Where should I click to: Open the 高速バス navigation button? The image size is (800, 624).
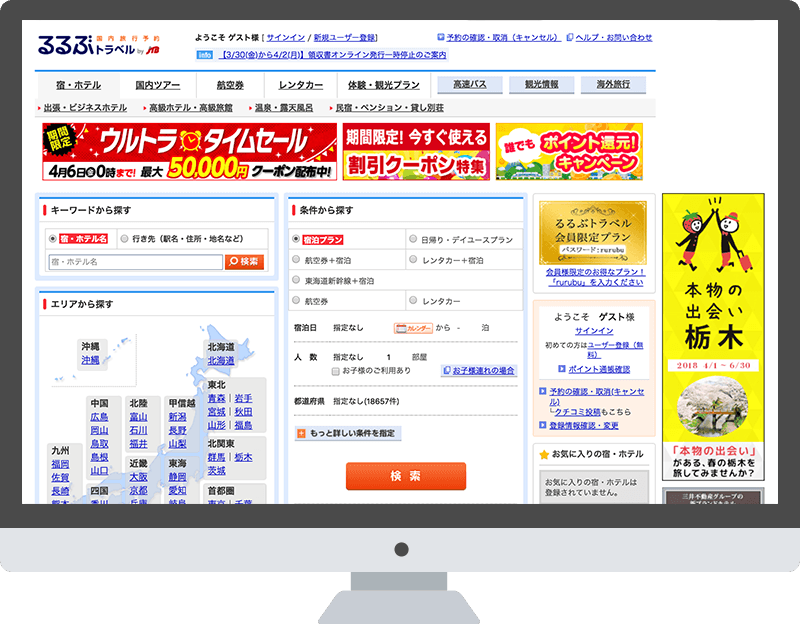click(469, 85)
